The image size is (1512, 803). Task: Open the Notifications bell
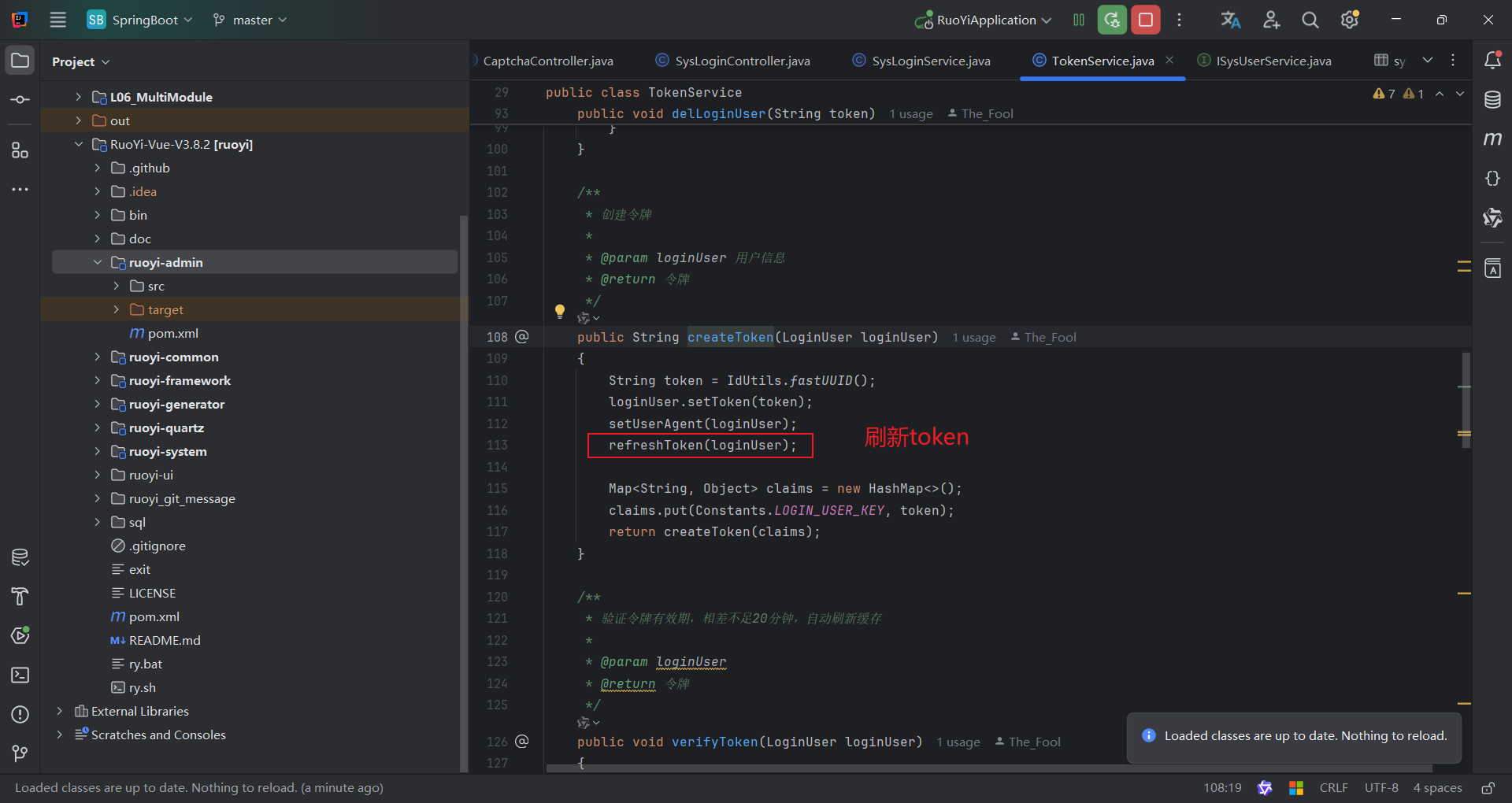[x=1492, y=61]
